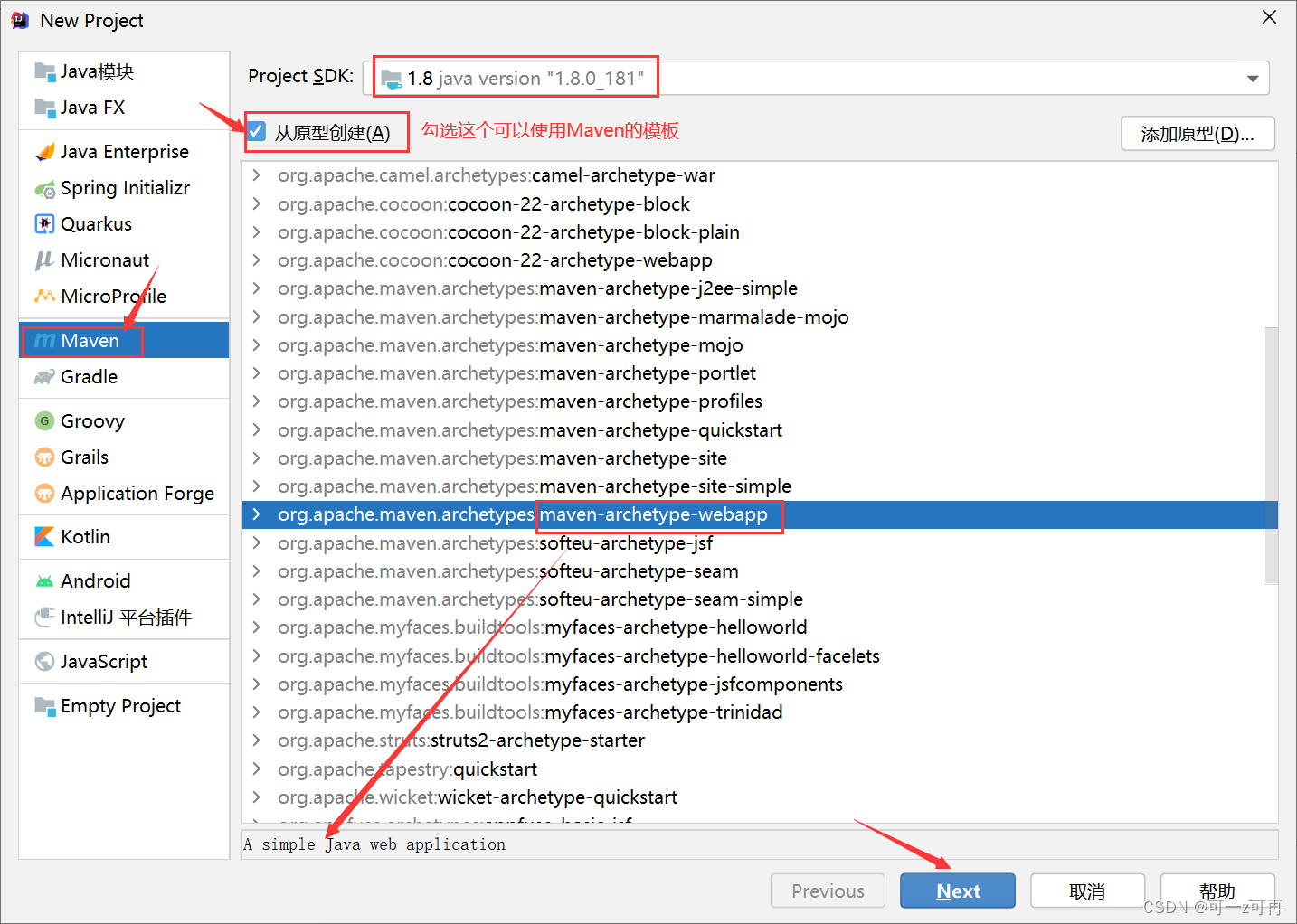Viewport: 1297px width, 924px height.
Task: Click the MicroProfile logo icon
Action: pos(44,296)
